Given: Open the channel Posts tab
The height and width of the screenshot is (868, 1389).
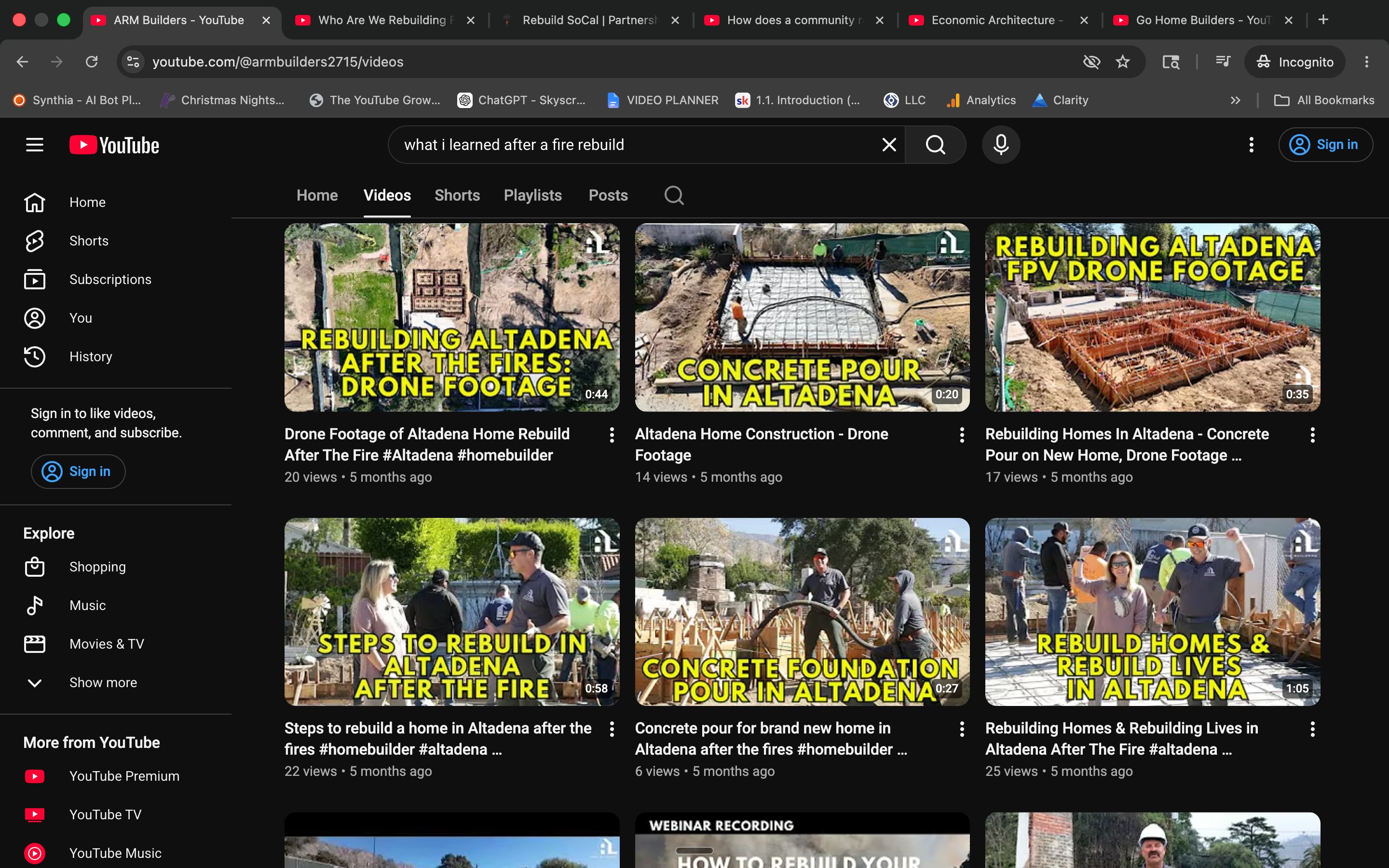Looking at the screenshot, I should pos(608,195).
